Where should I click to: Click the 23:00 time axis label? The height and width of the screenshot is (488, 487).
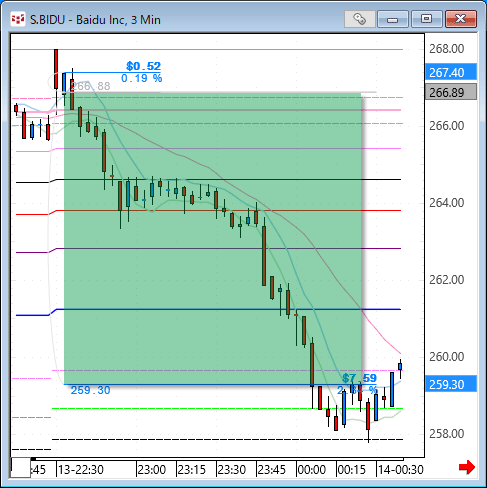coord(152,470)
